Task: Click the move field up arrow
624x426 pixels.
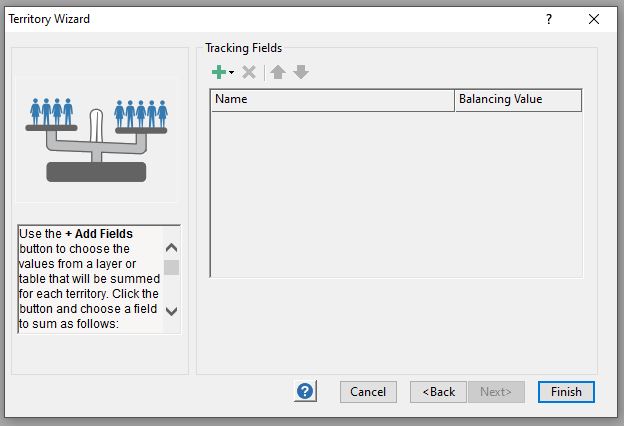Action: pyautogui.click(x=279, y=72)
